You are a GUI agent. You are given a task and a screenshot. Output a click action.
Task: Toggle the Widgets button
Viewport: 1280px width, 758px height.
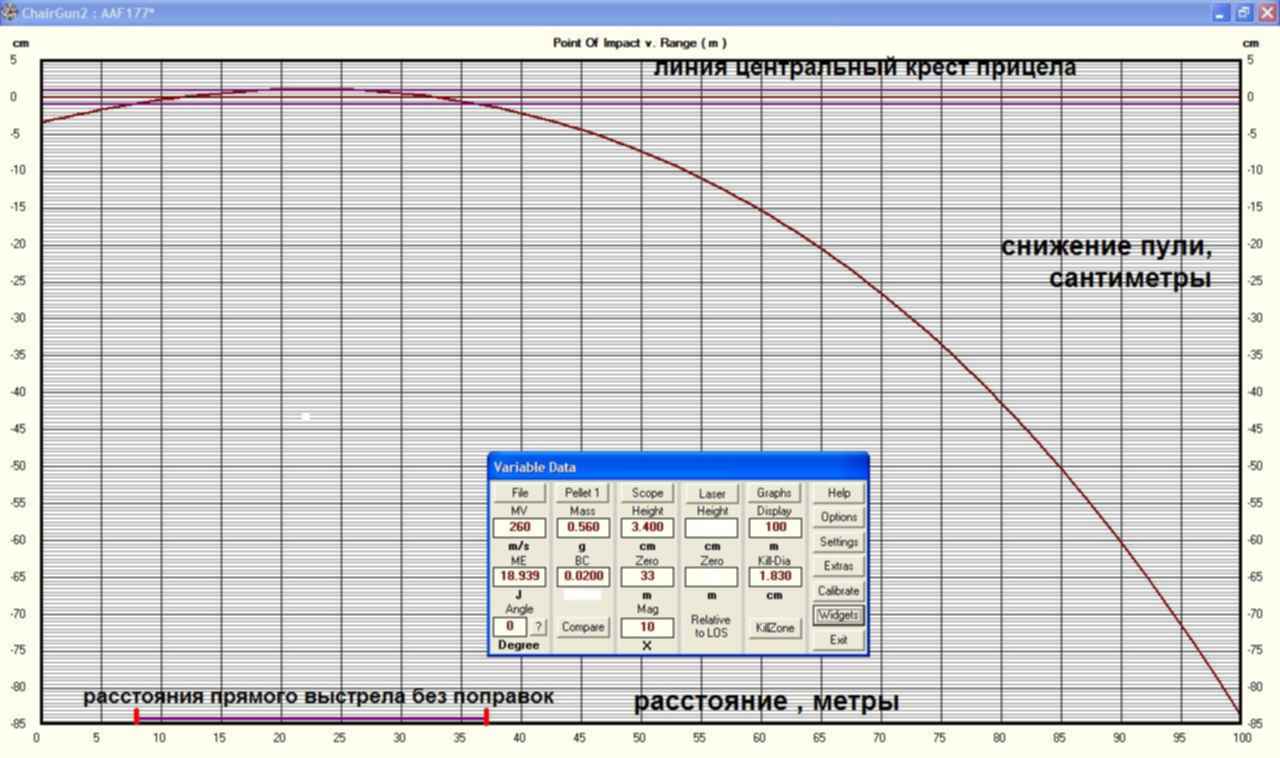tap(838, 615)
